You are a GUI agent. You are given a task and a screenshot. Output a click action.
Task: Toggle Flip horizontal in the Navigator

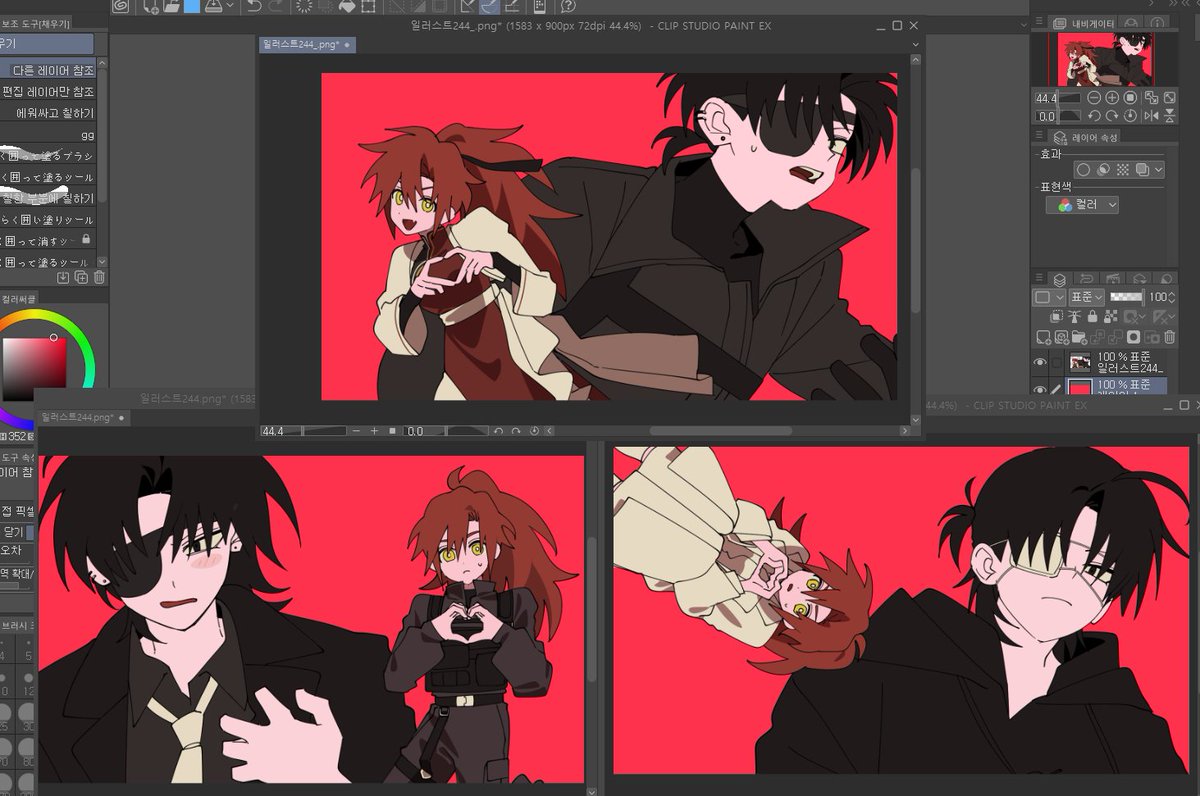[1152, 116]
